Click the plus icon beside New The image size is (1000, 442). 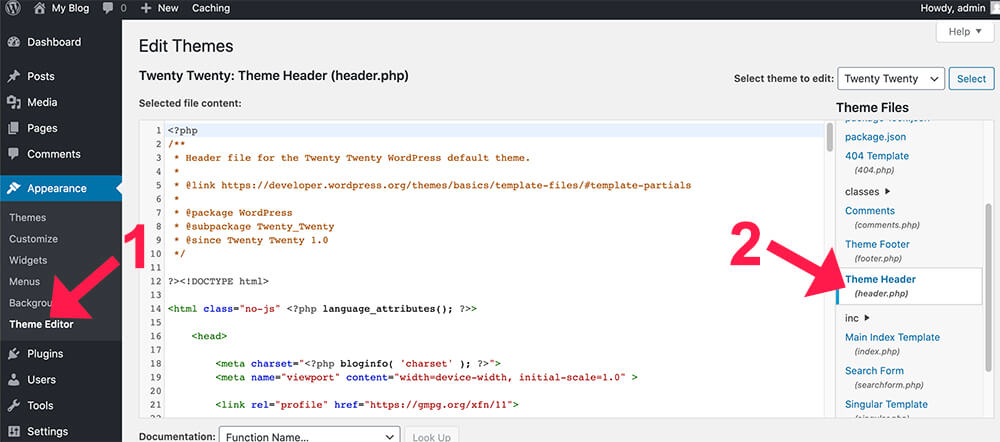coord(145,8)
